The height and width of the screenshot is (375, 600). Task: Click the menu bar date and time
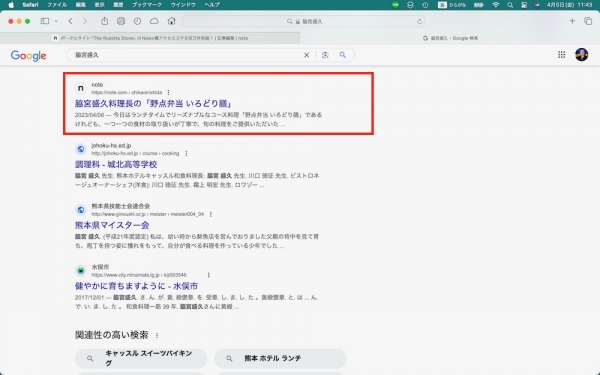(x=569, y=5)
